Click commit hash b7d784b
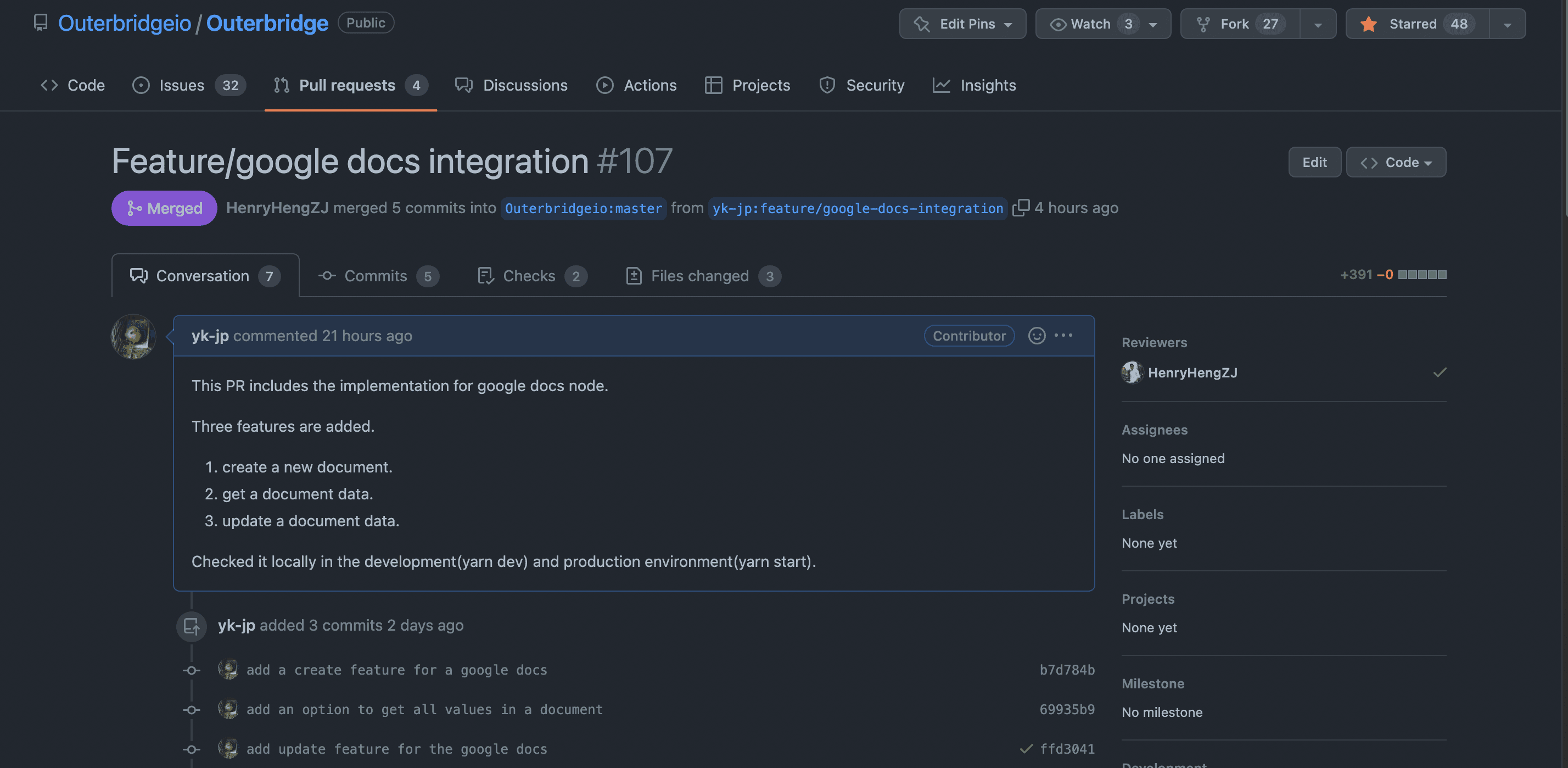The width and height of the screenshot is (1568, 768). (1066, 670)
